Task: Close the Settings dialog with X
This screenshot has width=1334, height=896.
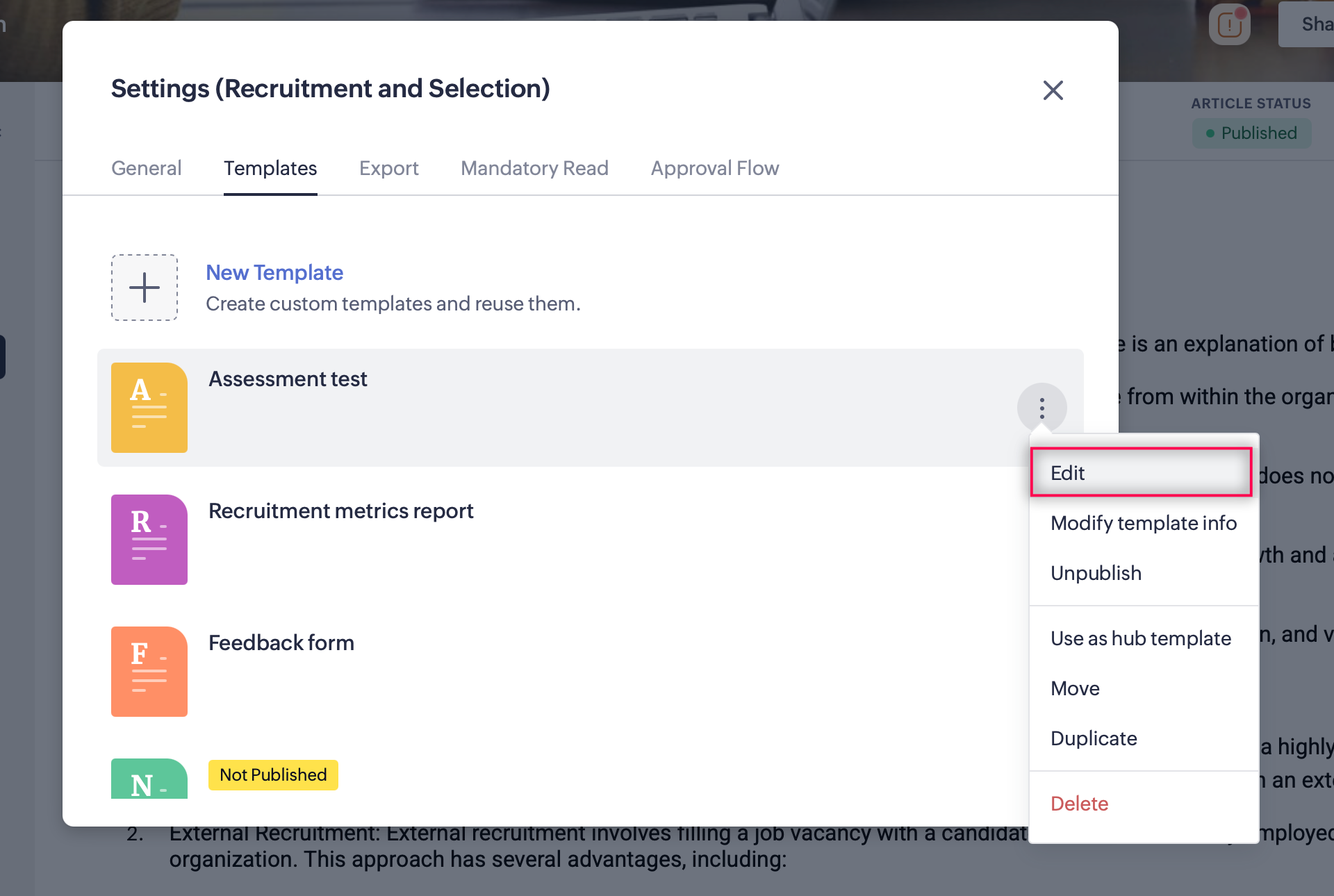Action: [1053, 90]
